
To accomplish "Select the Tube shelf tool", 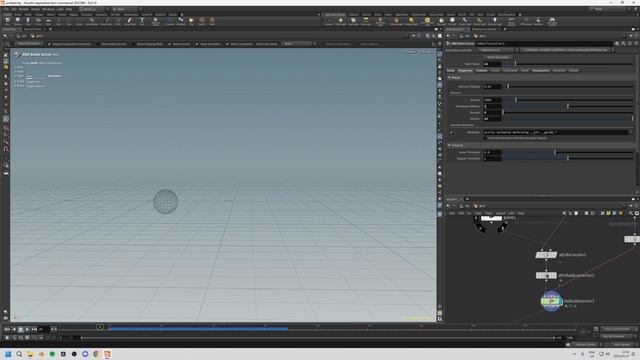I will (28, 21).
